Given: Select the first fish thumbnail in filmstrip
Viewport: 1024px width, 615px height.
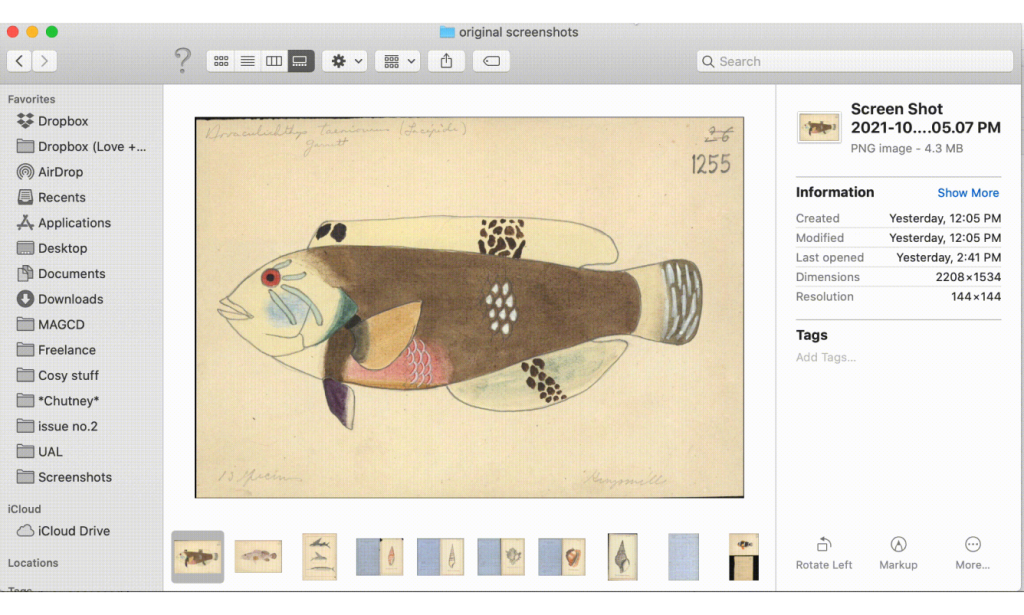Looking at the screenshot, I should [x=197, y=557].
